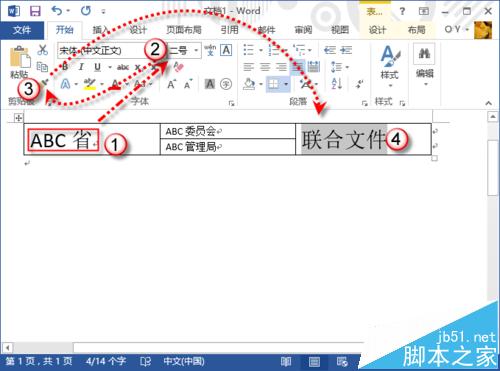Switch to the 插入 tab
The image size is (500, 371).
pyautogui.click(x=100, y=30)
